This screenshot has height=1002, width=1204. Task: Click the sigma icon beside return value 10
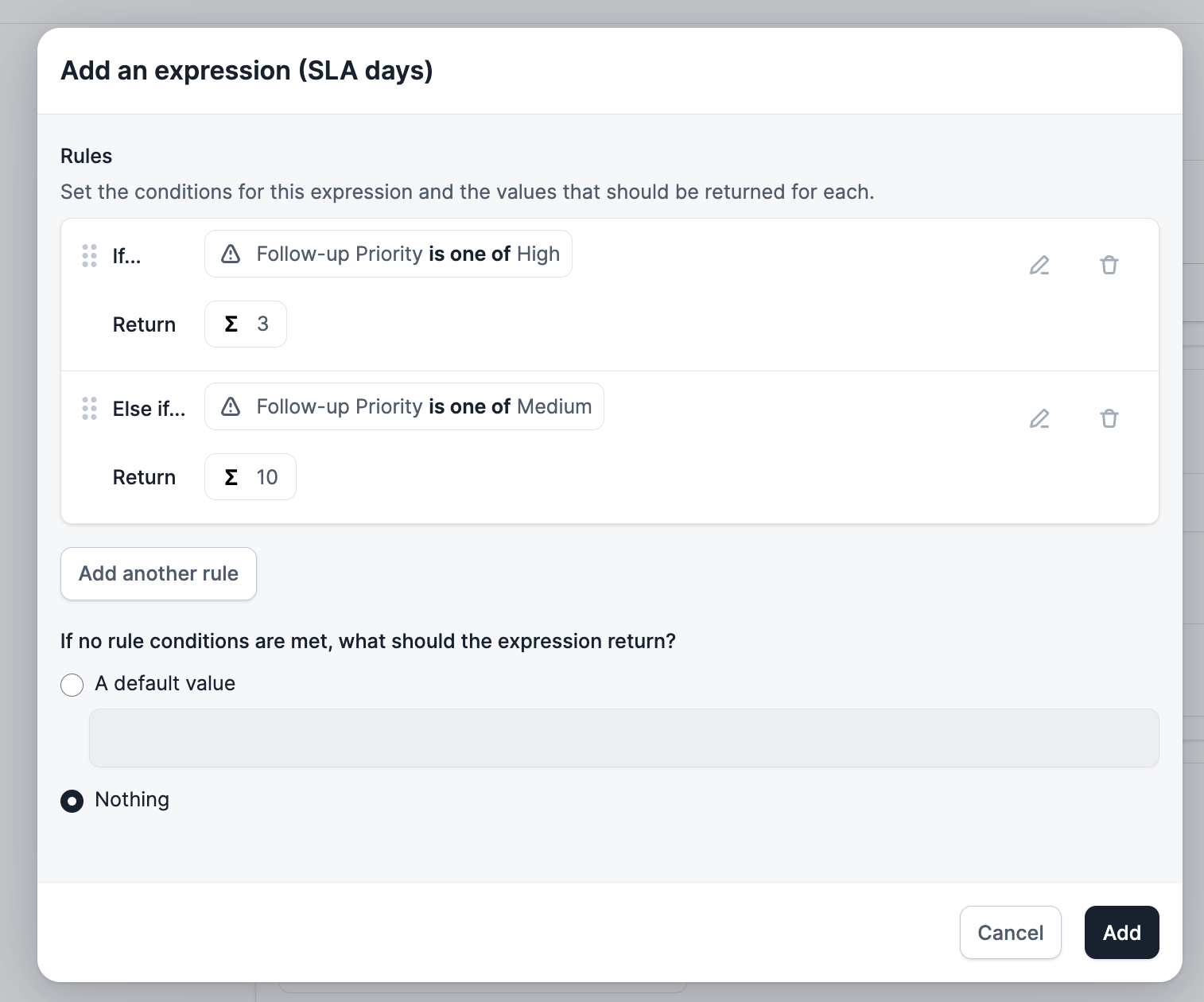(231, 477)
